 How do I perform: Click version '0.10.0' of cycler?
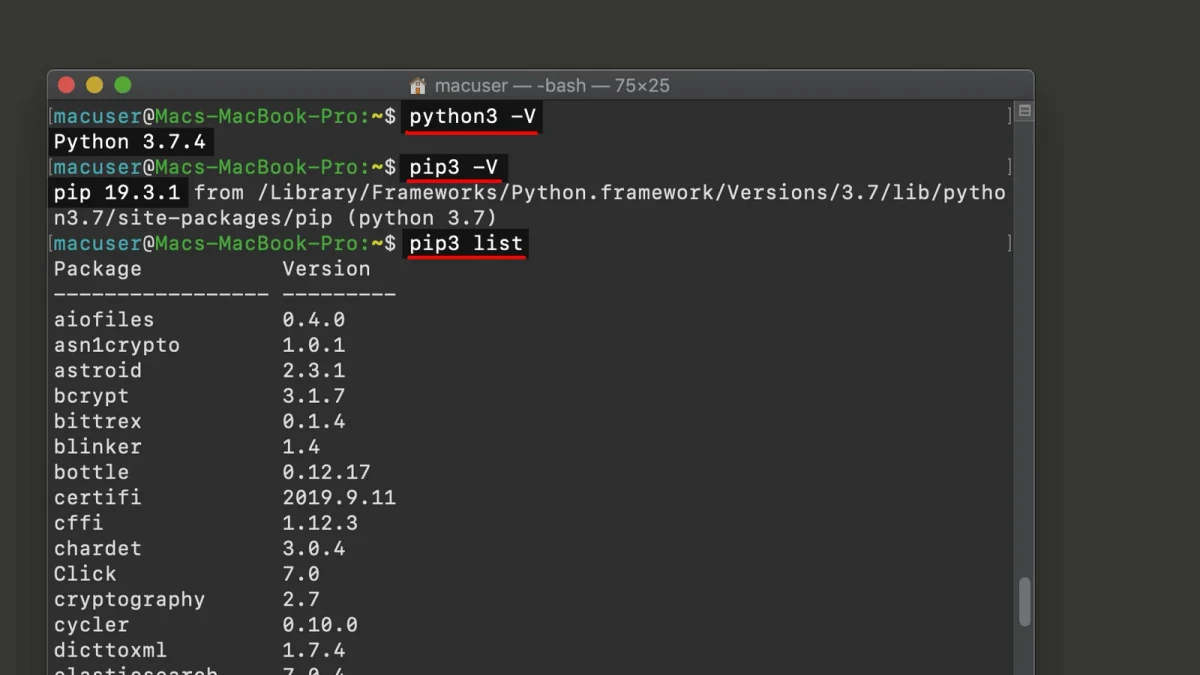coord(320,625)
